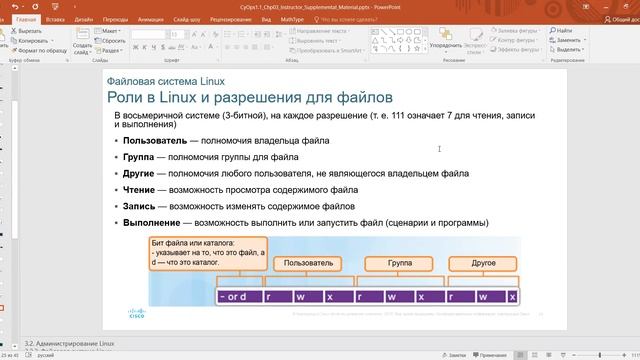
Task: Open Экспресс-стили gallery
Action: coord(475,40)
